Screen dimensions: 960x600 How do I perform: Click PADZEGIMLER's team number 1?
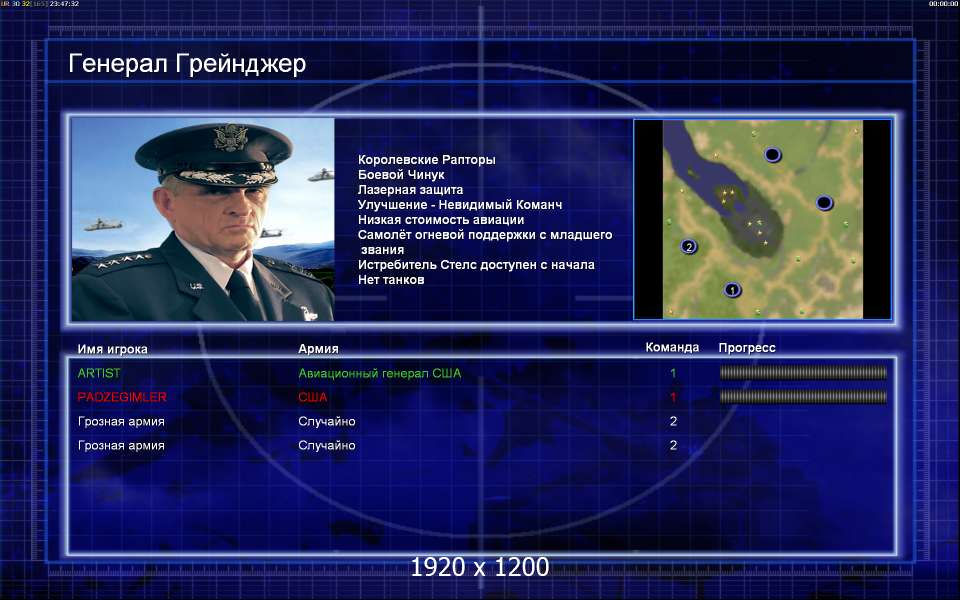click(673, 397)
